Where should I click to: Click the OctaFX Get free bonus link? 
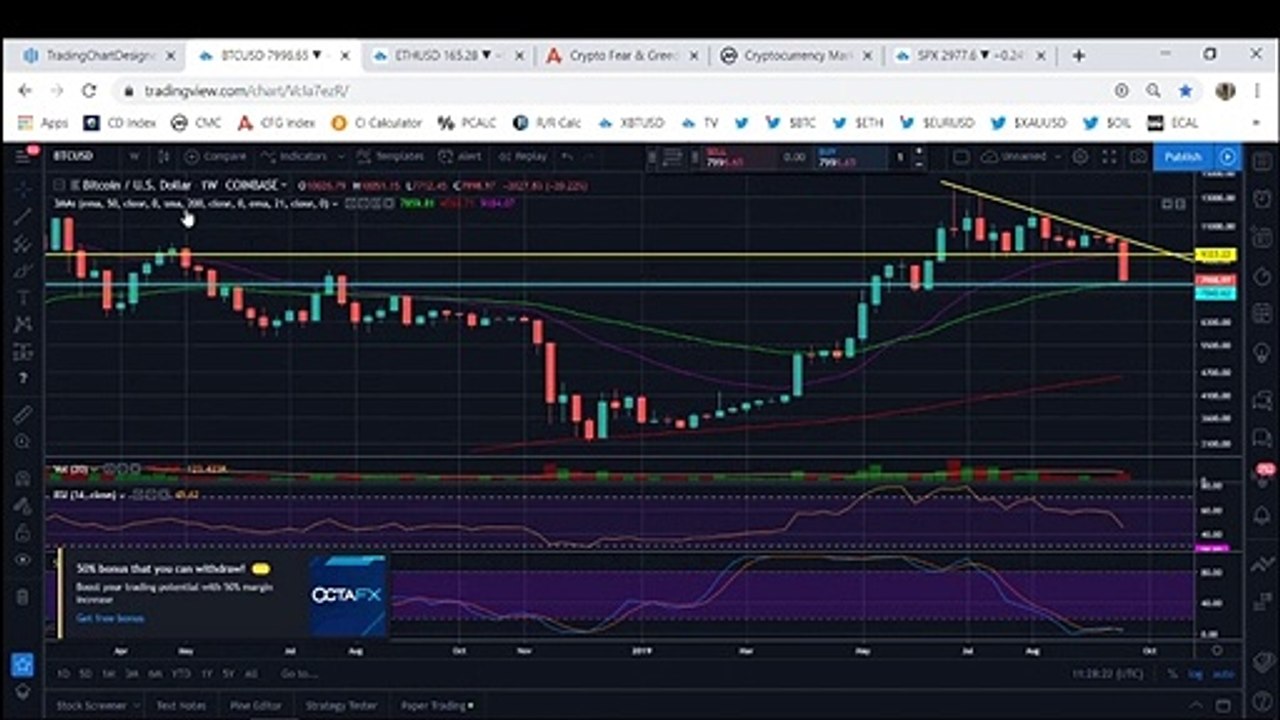(x=110, y=618)
